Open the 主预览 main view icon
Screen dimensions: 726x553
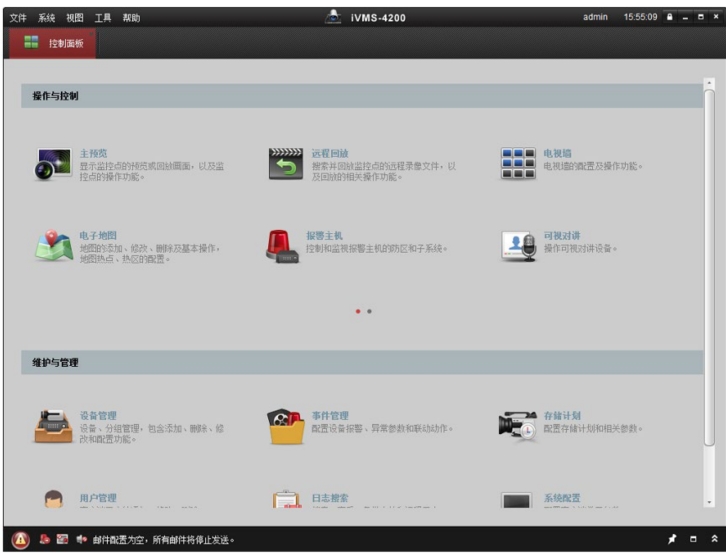pyautogui.click(x=54, y=164)
